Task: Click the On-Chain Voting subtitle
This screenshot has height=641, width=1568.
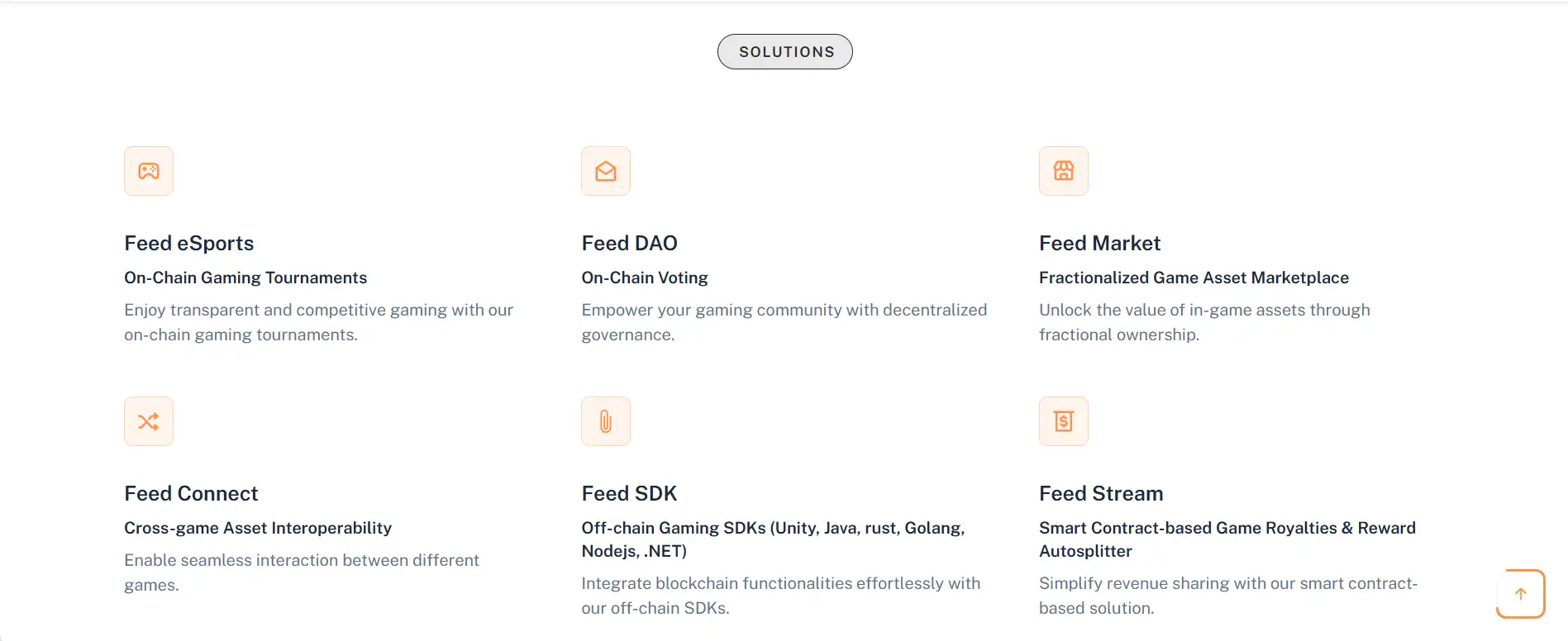Action: 645,278
